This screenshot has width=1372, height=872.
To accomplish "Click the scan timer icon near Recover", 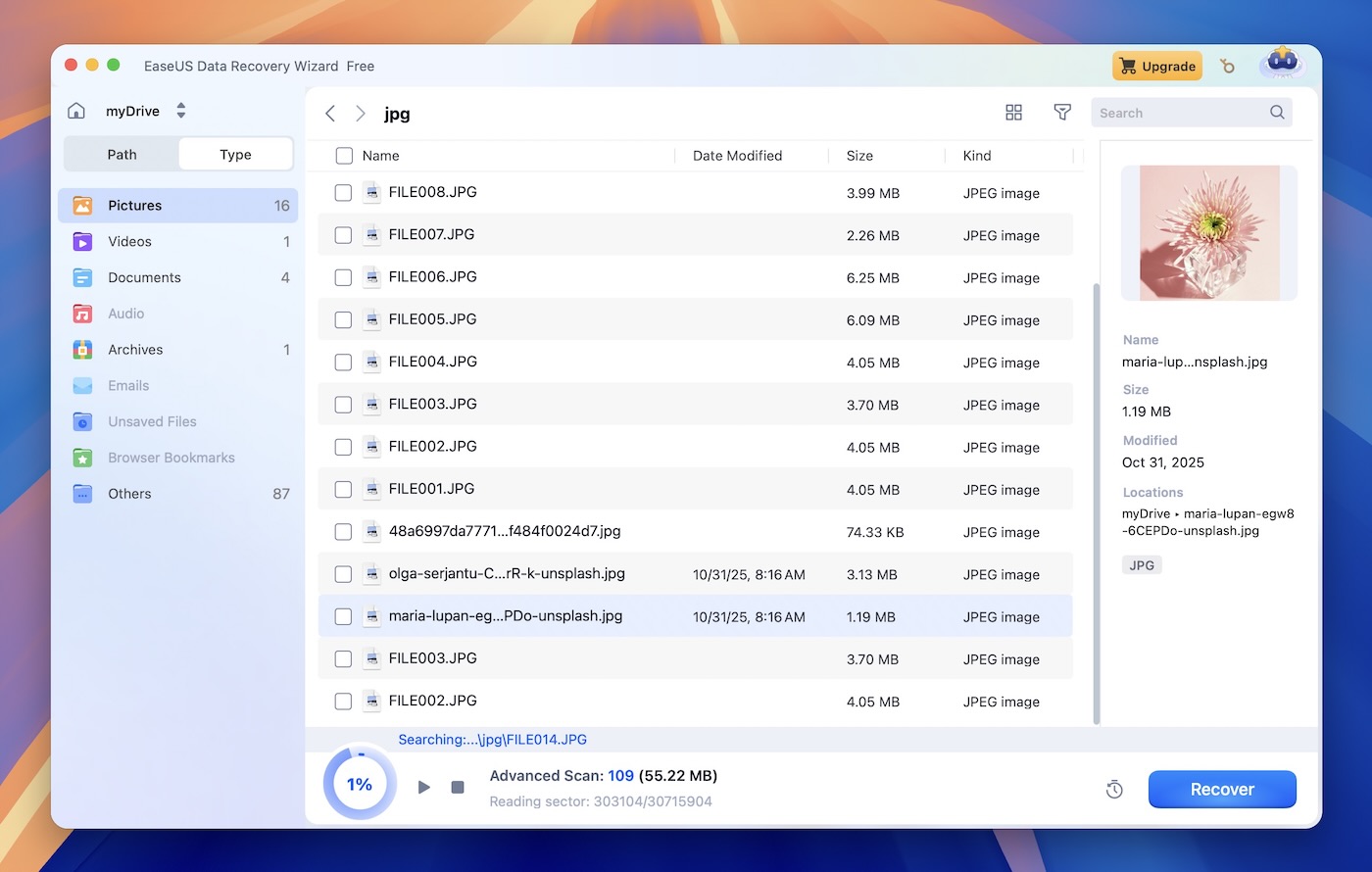I will 1113,789.
